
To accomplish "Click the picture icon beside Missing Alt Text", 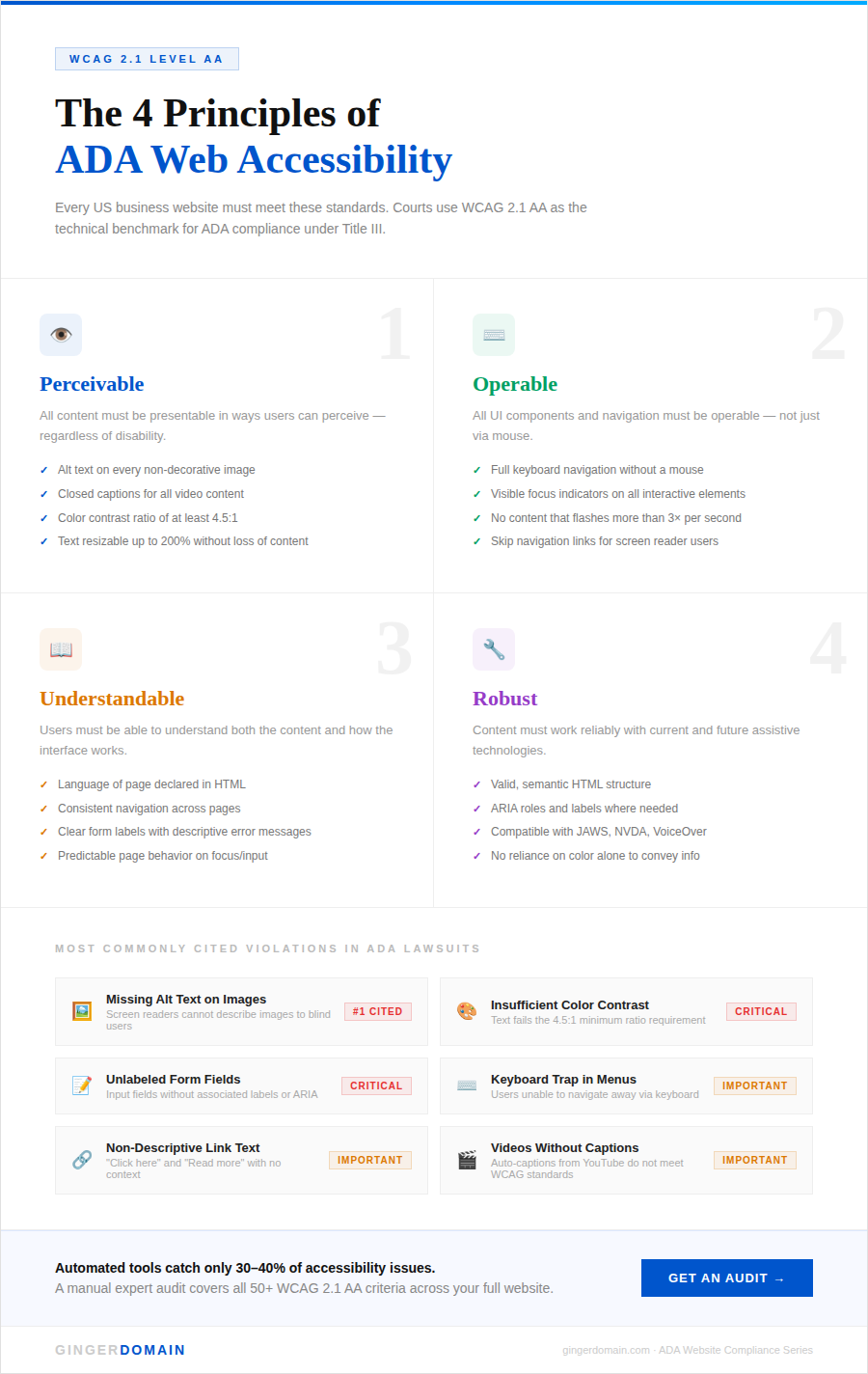I will pyautogui.click(x=82, y=1011).
